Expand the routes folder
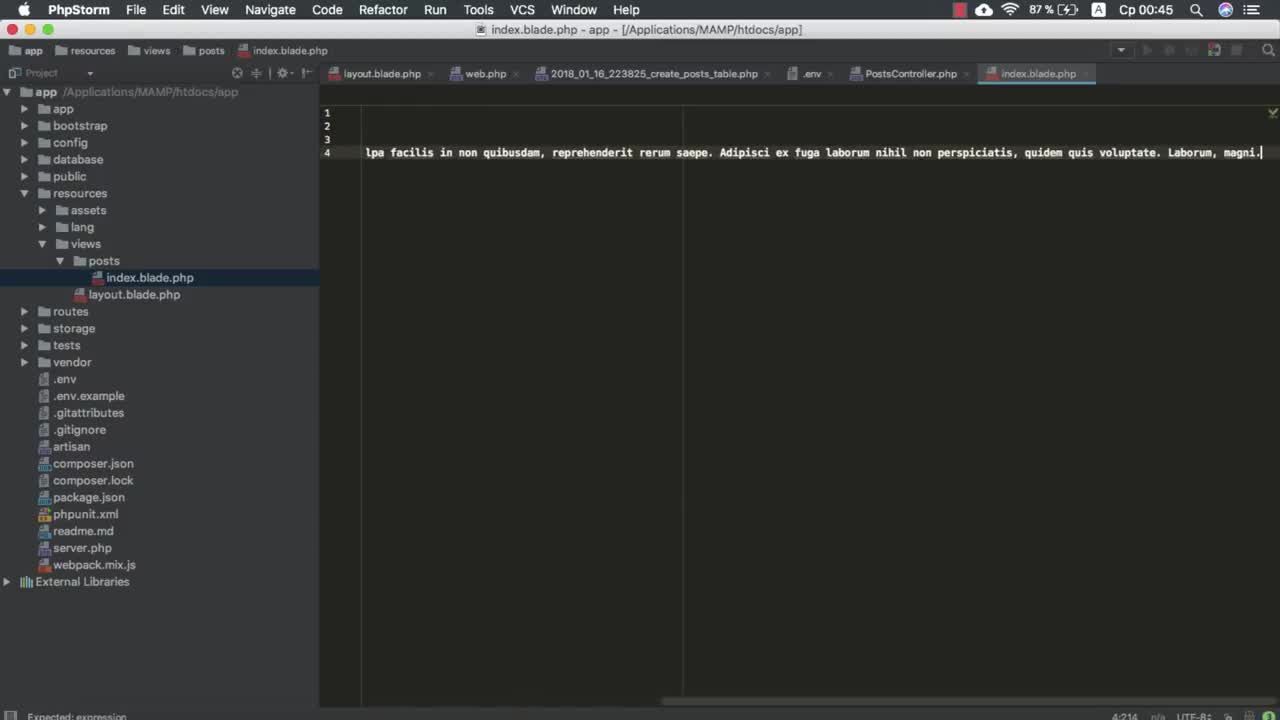This screenshot has height=720, width=1280. point(25,312)
